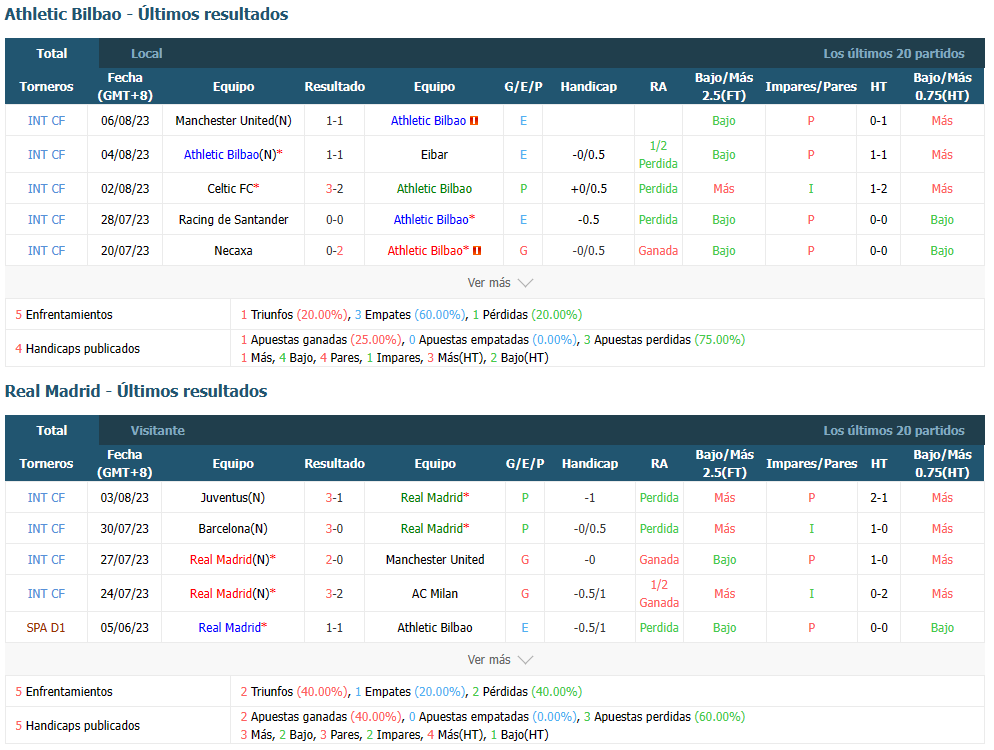
Task: Click team name Manchester United(N) on 06/08/23
Action: pyautogui.click(x=233, y=120)
